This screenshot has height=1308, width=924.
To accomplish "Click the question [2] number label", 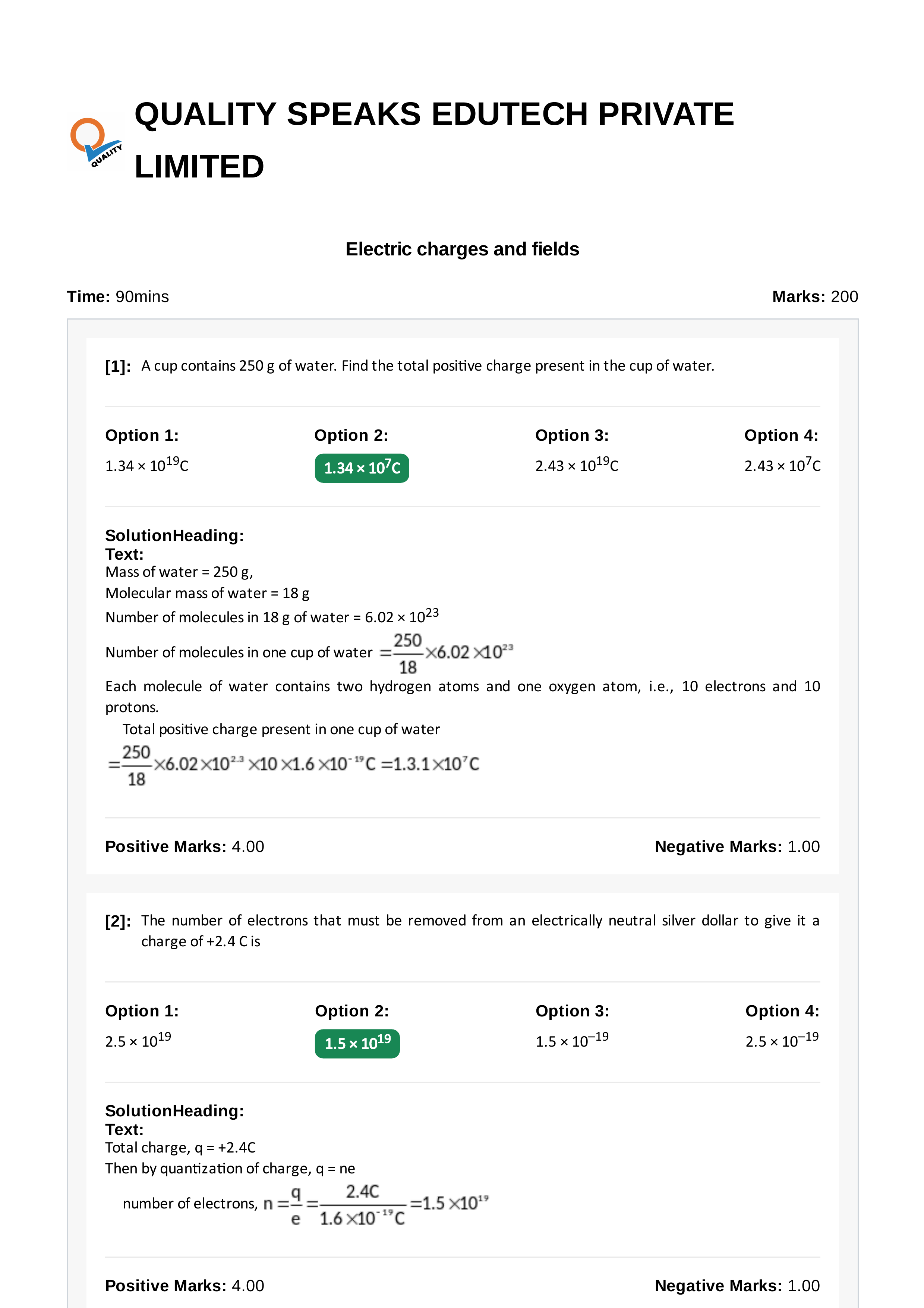I will [x=118, y=921].
